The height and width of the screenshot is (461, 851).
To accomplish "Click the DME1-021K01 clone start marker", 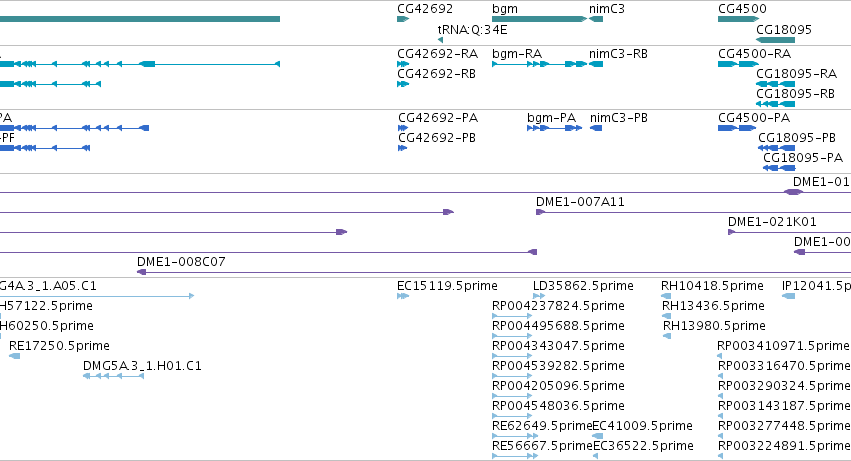I will pyautogui.click(x=732, y=232).
